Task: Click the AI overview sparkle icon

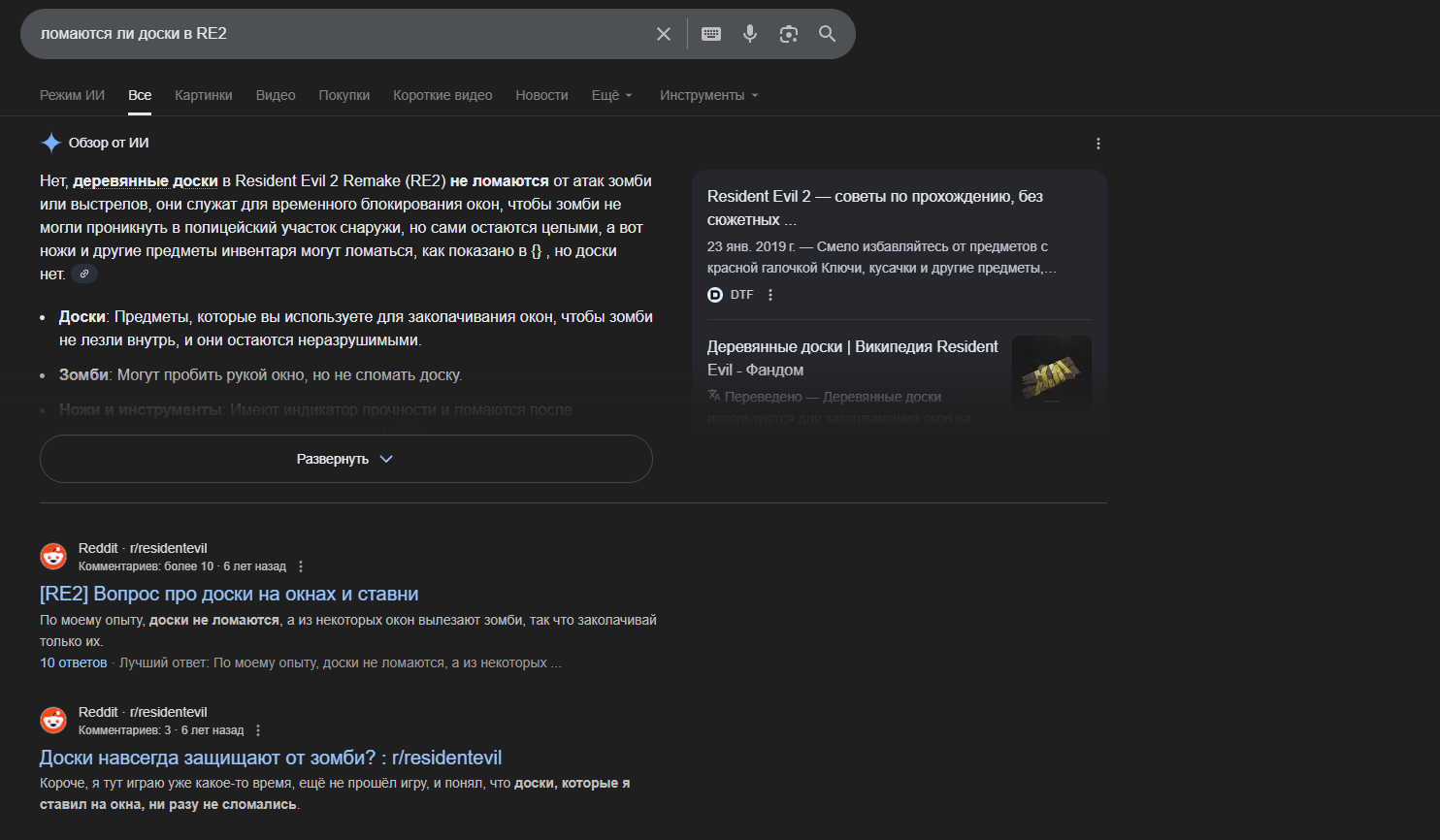Action: pyautogui.click(x=51, y=143)
